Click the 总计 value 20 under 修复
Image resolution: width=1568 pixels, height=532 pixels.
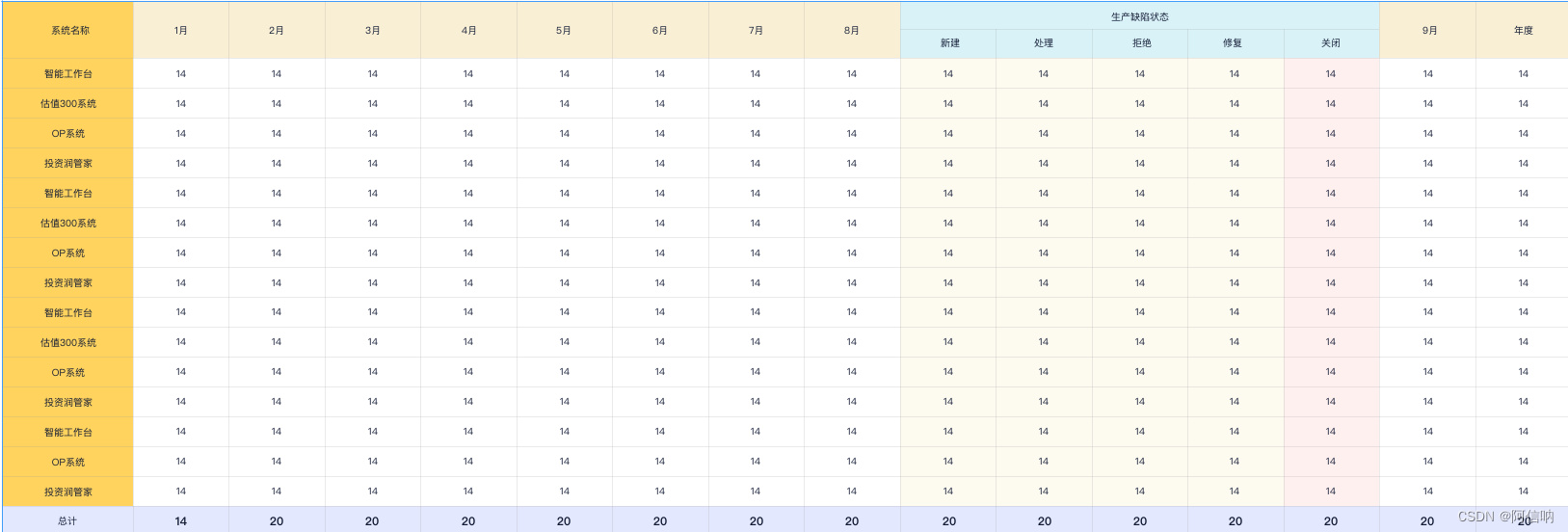tap(1236, 520)
